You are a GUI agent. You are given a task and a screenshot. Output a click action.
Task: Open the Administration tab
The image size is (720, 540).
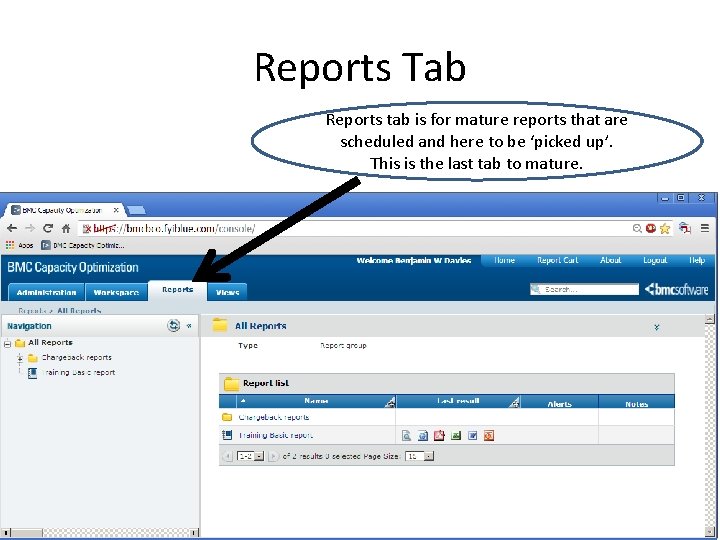[x=46, y=292]
